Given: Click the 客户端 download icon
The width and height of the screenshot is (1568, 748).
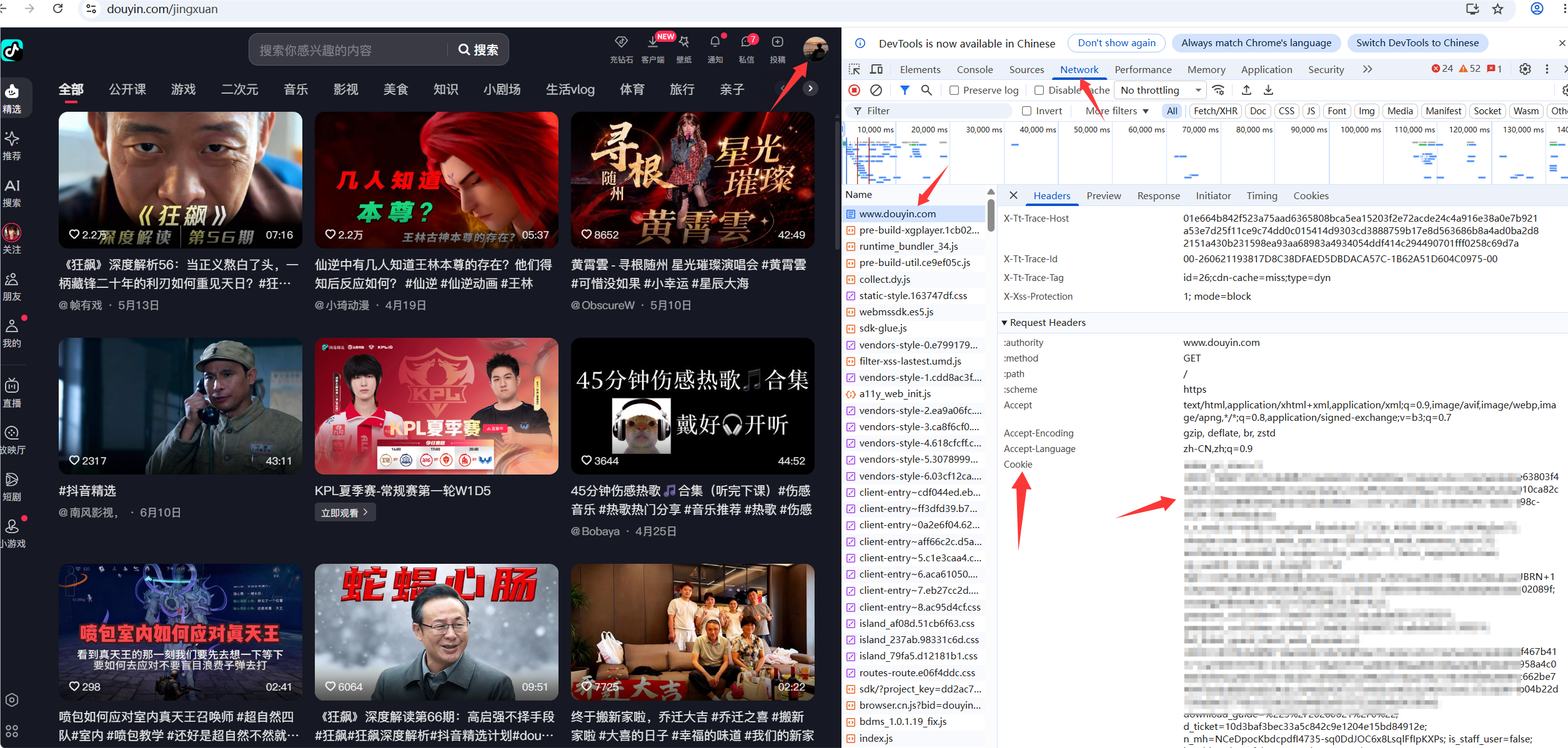Looking at the screenshot, I should pos(652,42).
